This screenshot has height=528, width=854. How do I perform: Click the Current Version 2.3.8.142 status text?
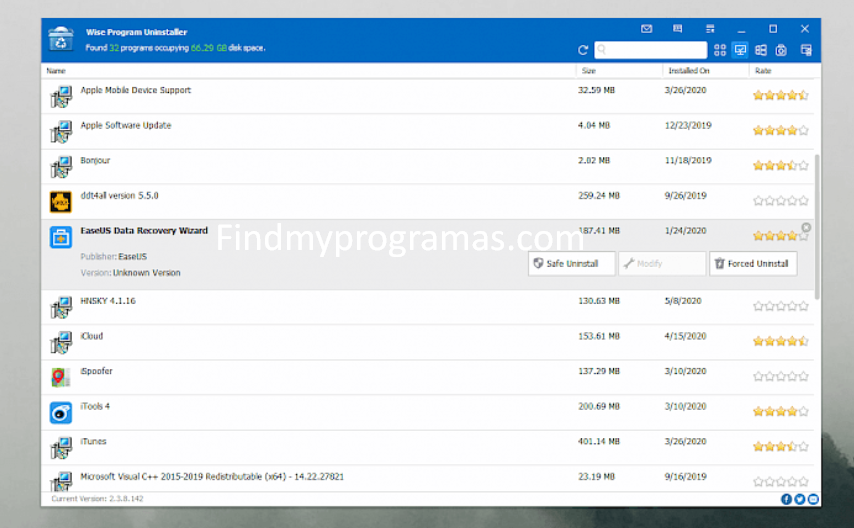coord(97,499)
